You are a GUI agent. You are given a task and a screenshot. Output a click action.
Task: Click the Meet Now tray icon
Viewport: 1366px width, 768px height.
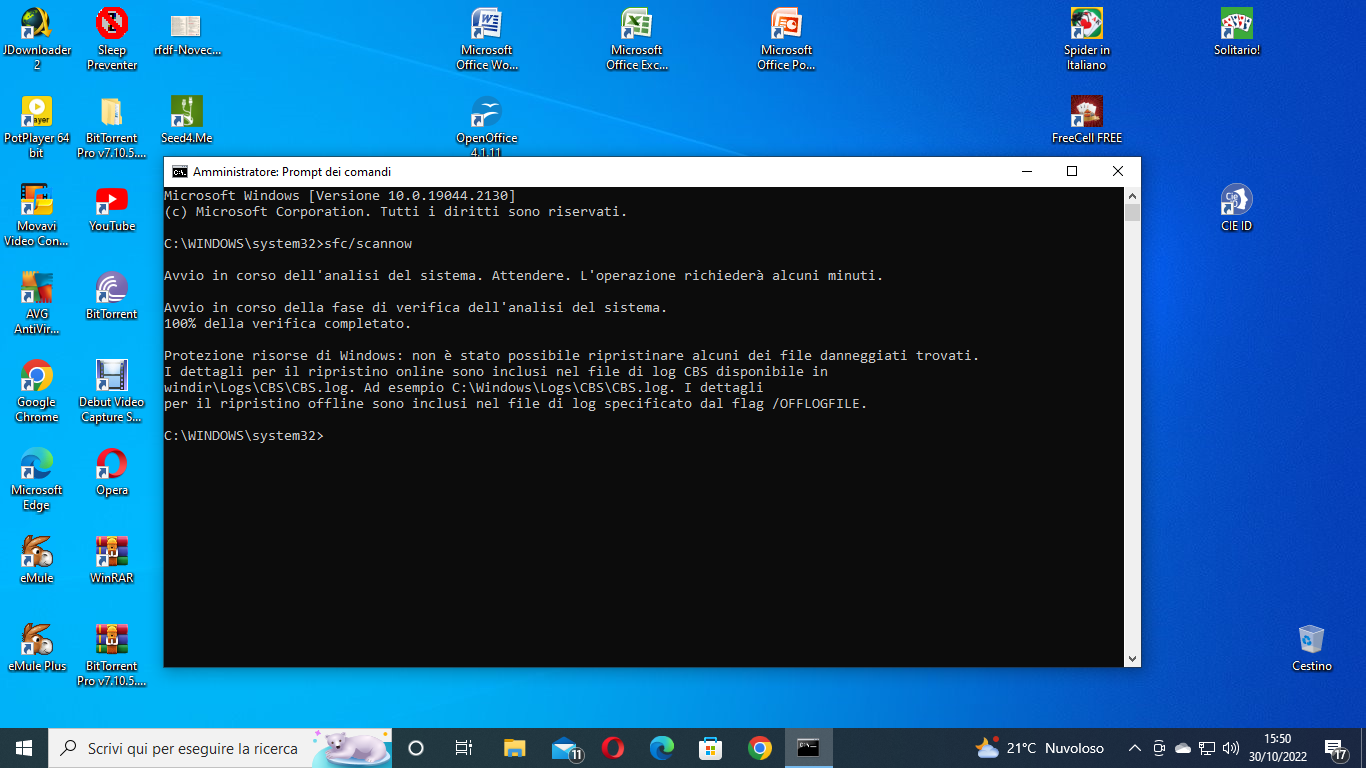pyautogui.click(x=1159, y=748)
